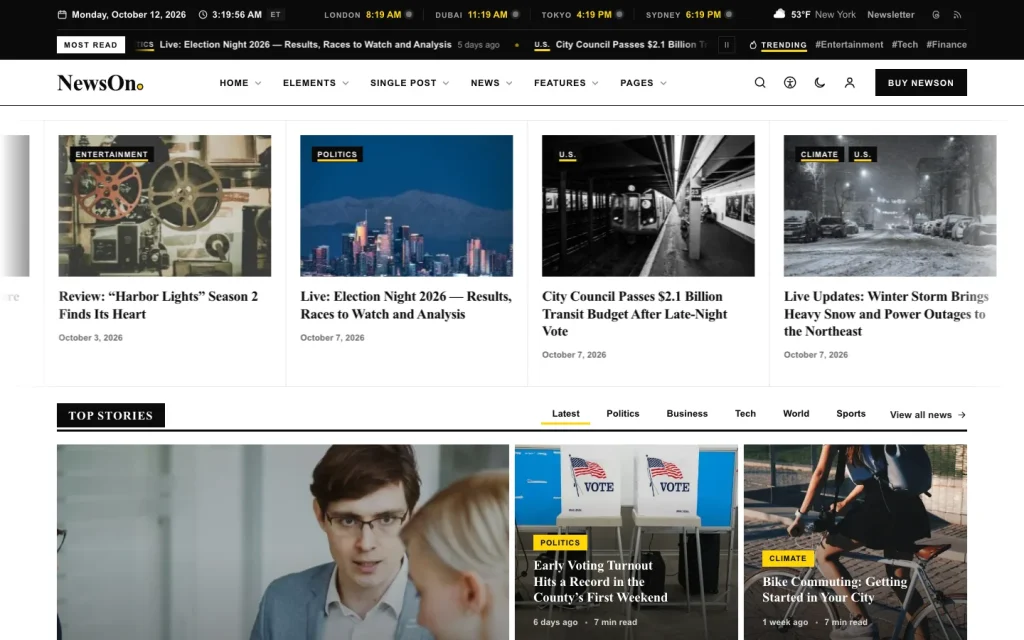Open Bike Commuting story headline
The width and height of the screenshot is (1024, 640).
pyautogui.click(x=835, y=589)
